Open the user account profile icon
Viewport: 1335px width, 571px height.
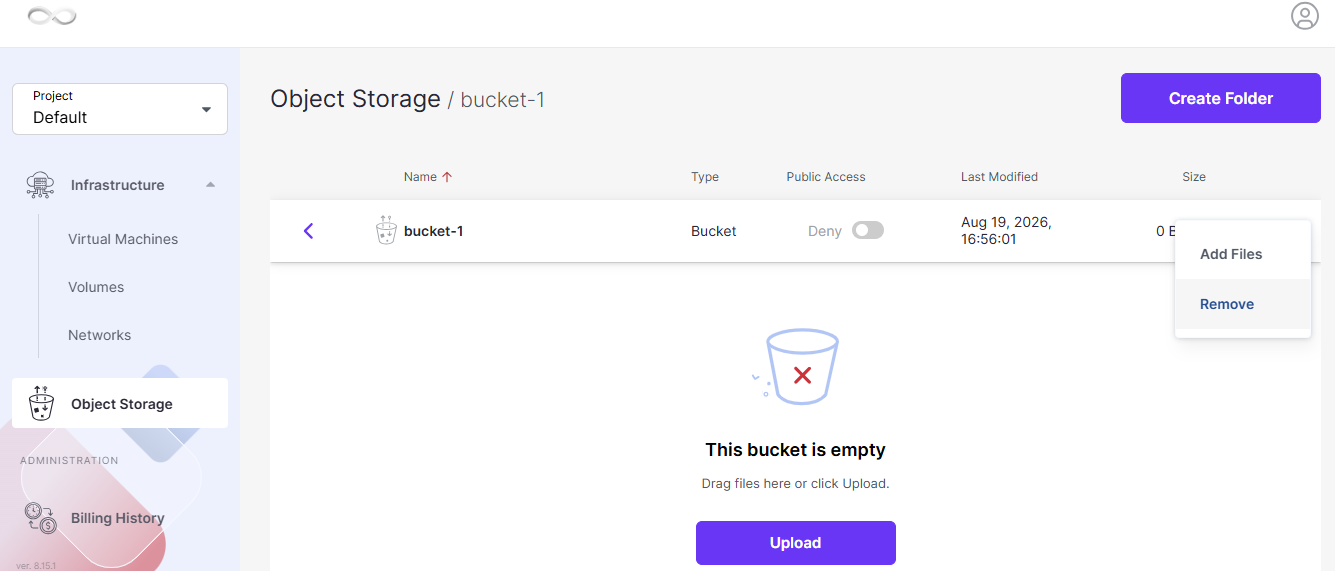(1304, 16)
